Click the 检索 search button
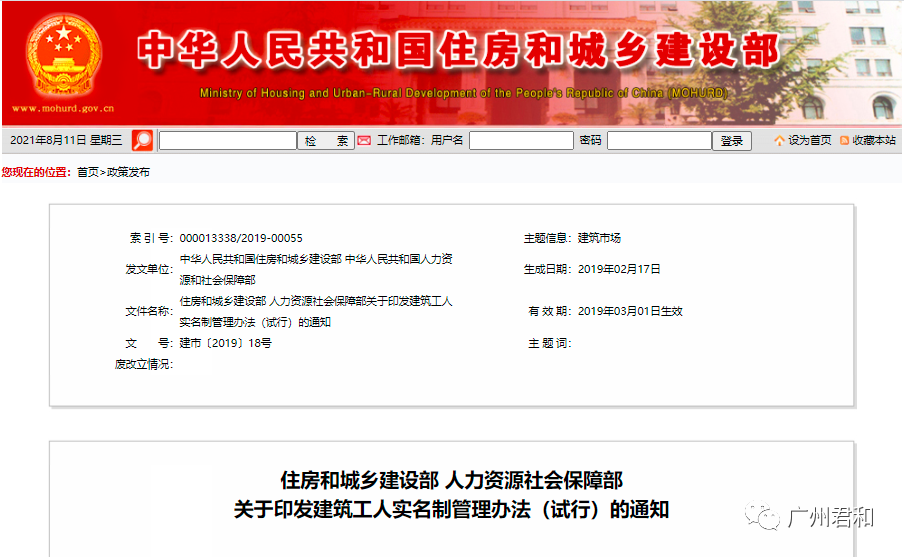Image resolution: width=904 pixels, height=557 pixels. pos(326,141)
